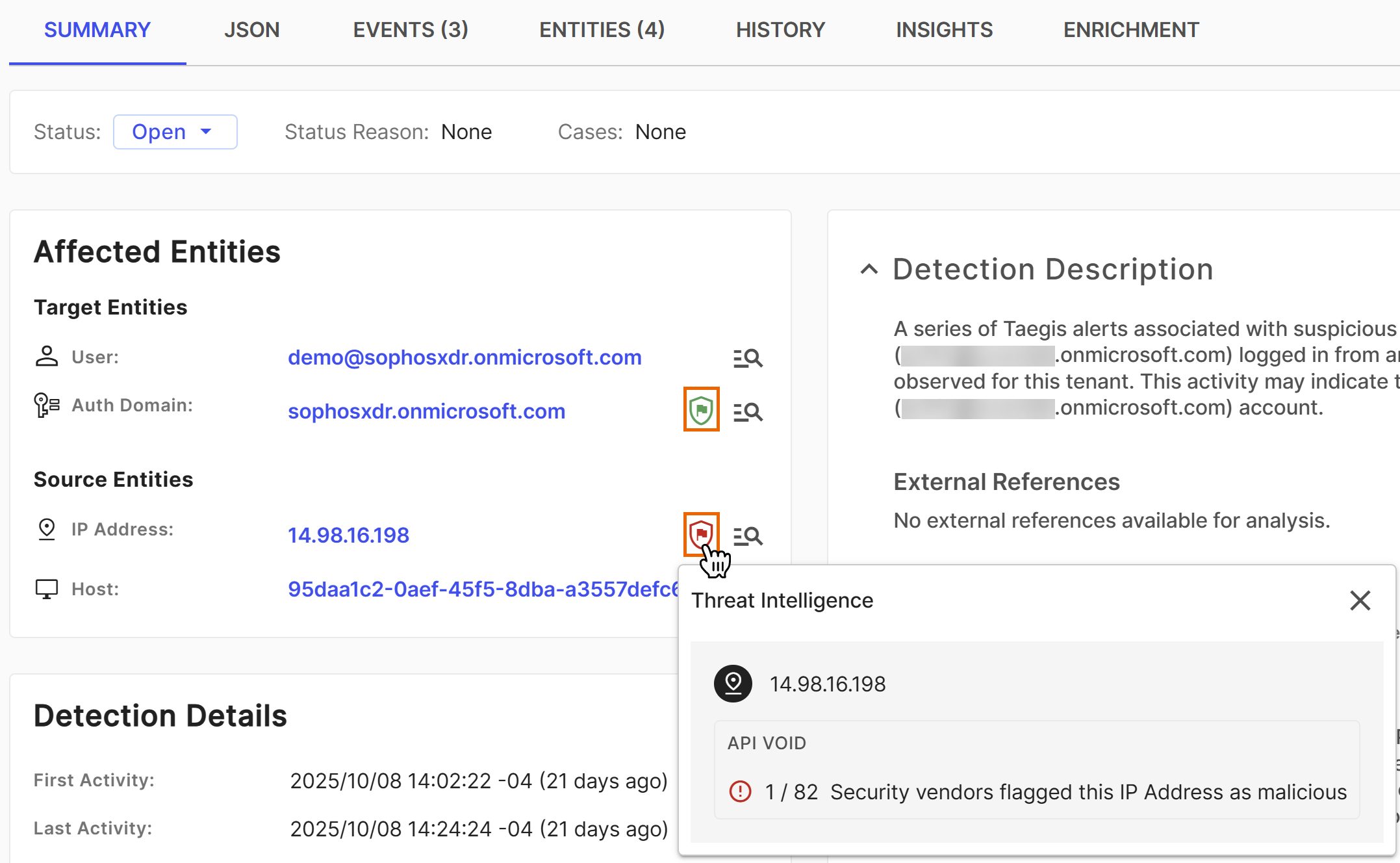Click the Target Entities subheading
The width and height of the screenshot is (1400, 863).
coord(110,307)
